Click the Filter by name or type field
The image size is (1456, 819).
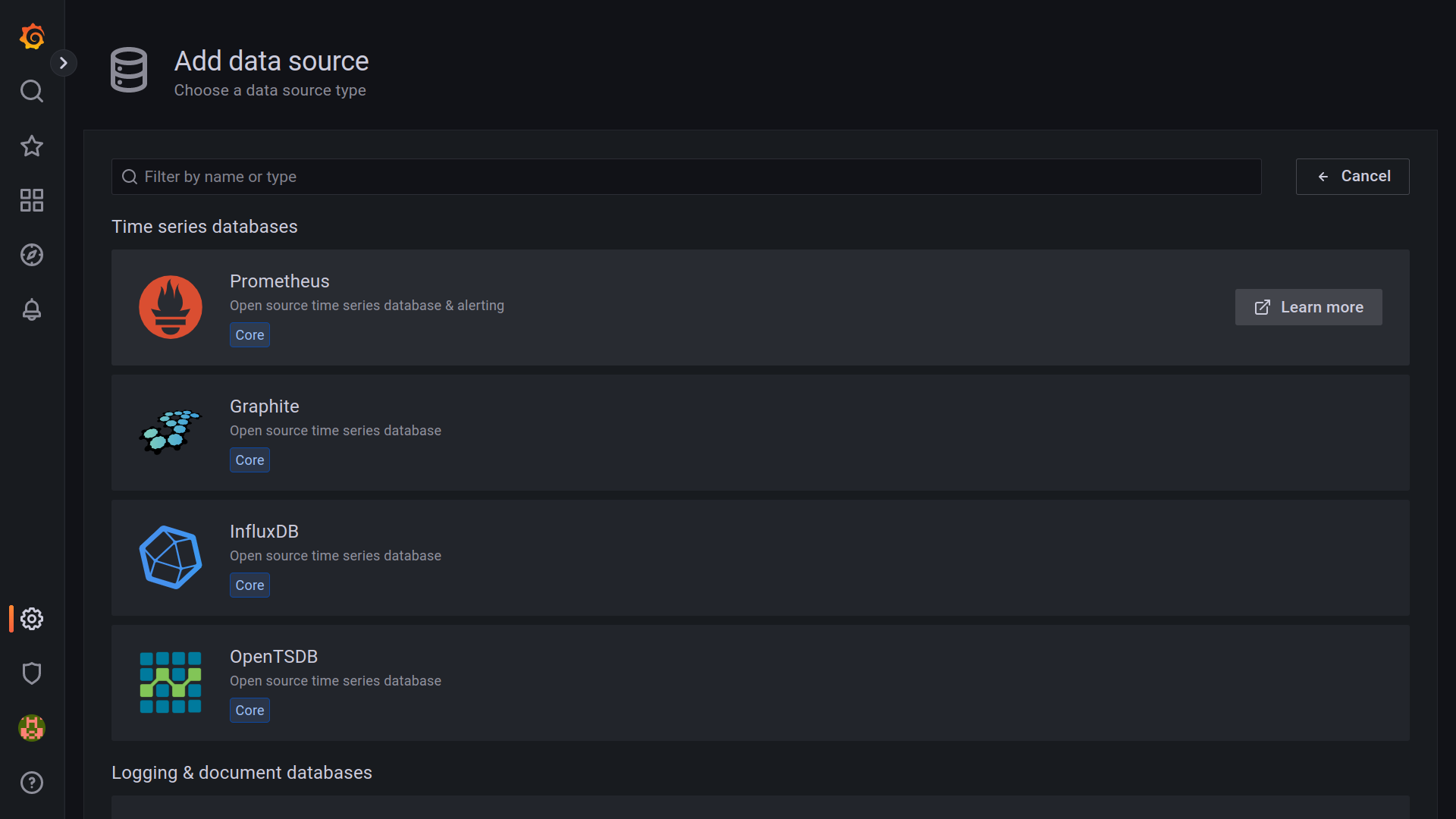point(686,177)
